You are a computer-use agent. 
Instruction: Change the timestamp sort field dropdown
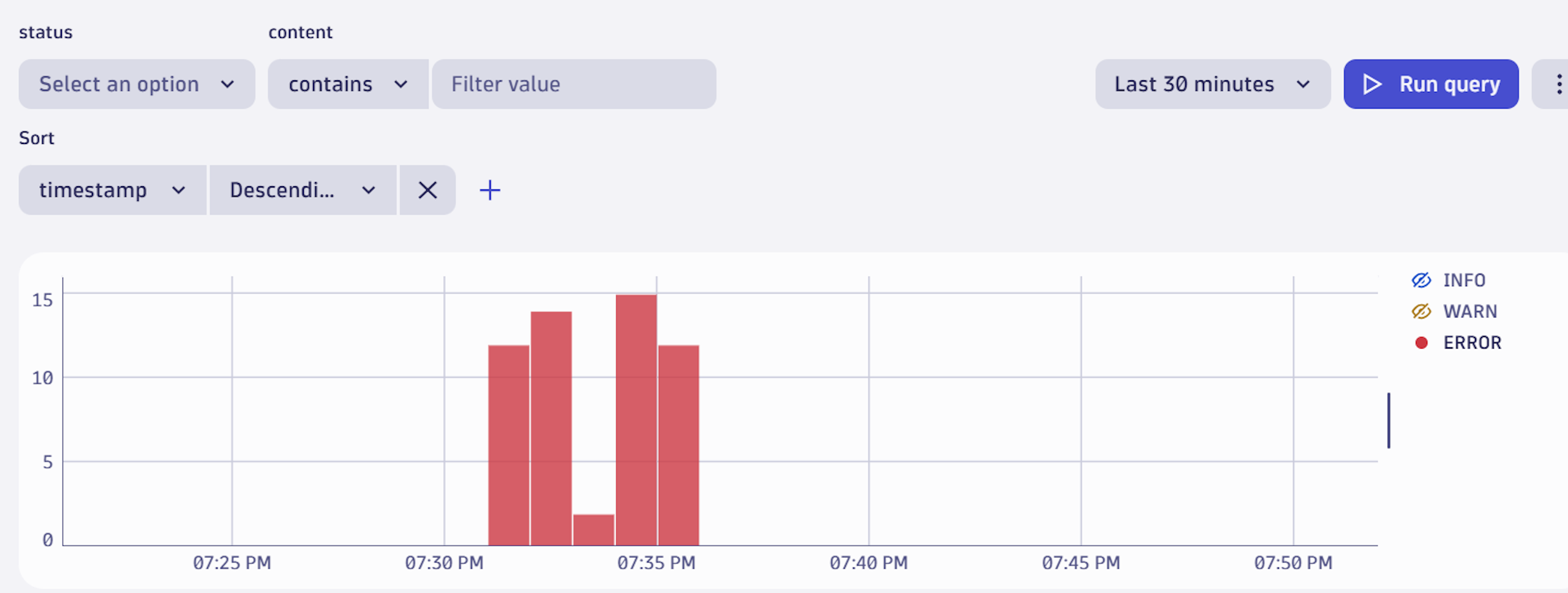tap(112, 190)
